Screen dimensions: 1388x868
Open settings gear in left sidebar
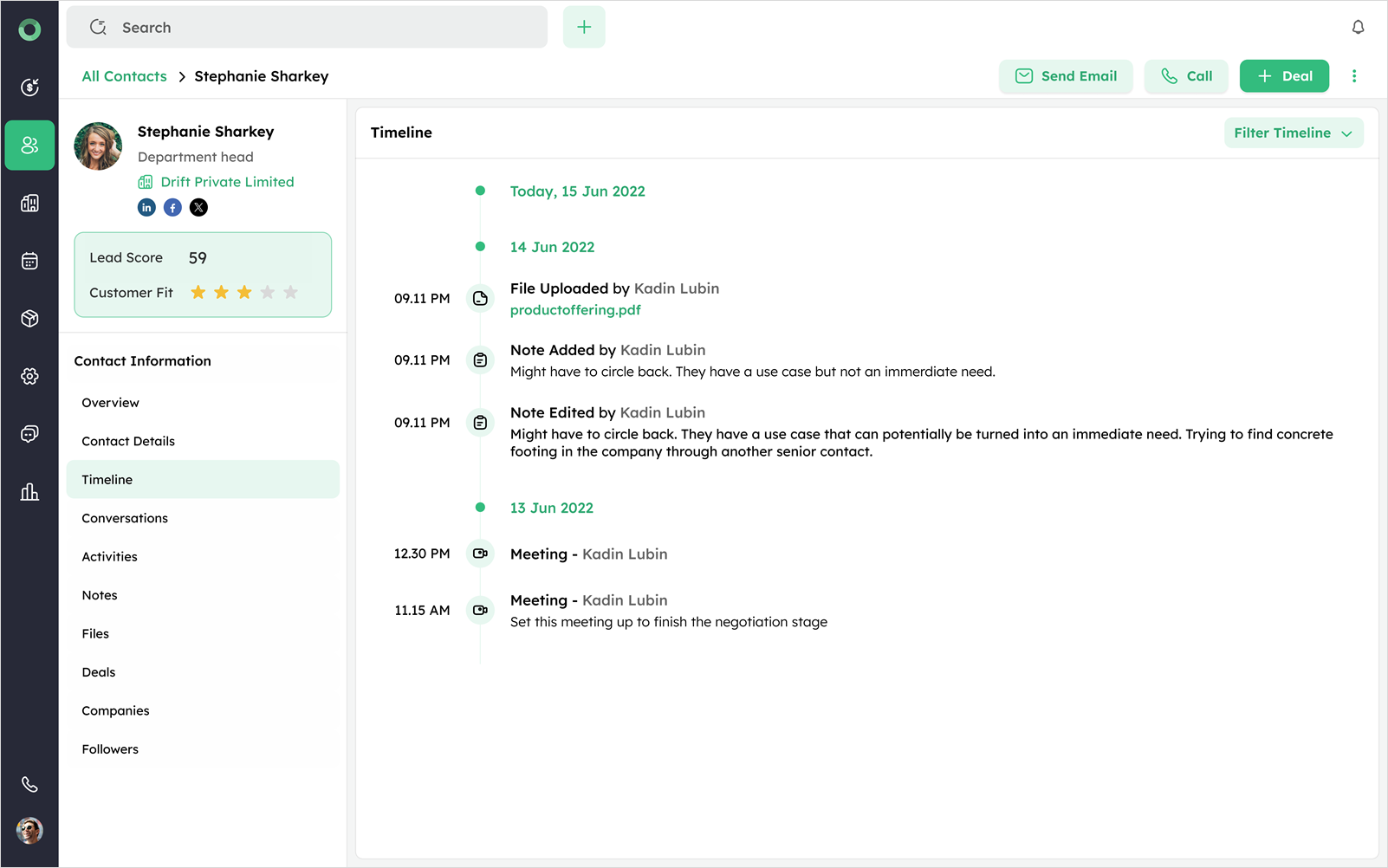(x=29, y=376)
